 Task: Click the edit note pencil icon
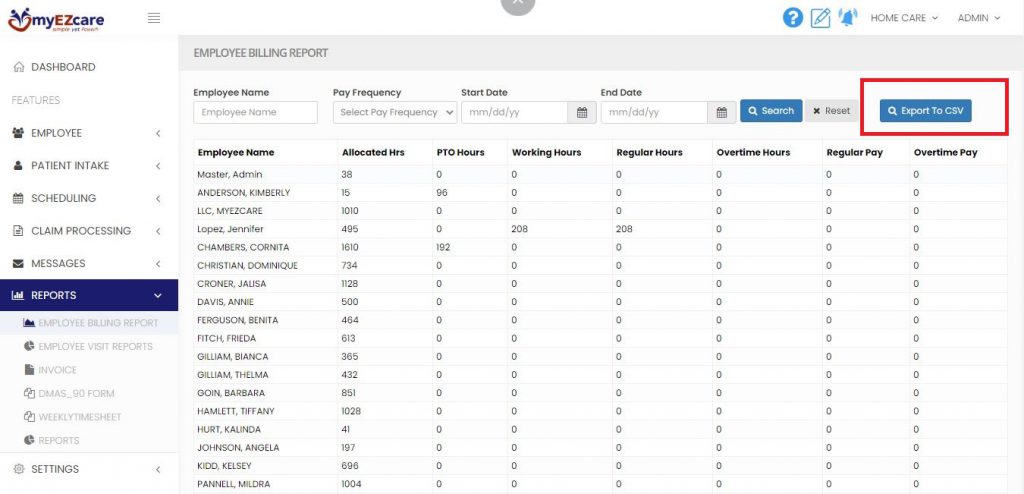point(820,18)
